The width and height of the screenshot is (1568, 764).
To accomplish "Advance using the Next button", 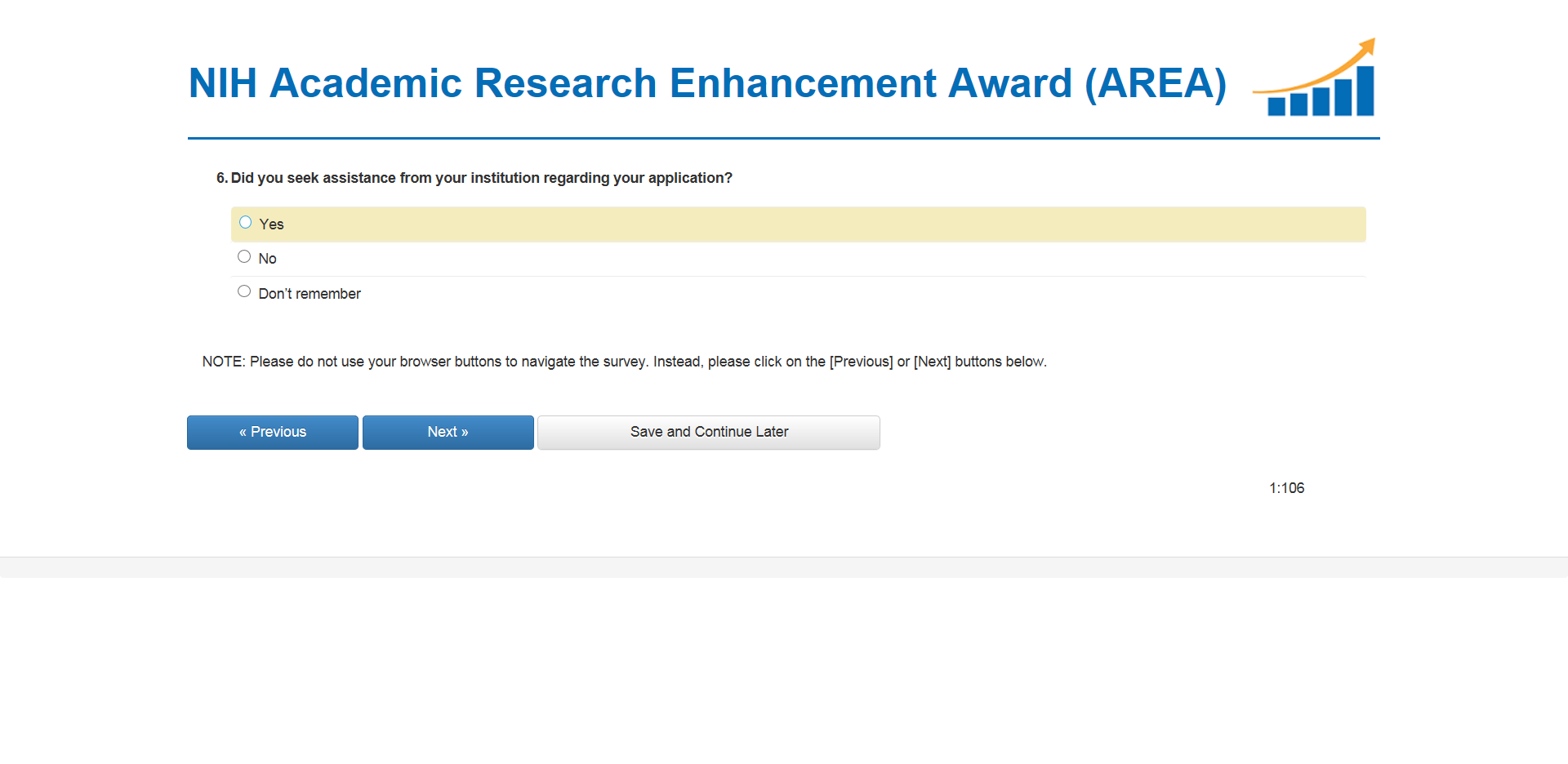I will coord(448,433).
